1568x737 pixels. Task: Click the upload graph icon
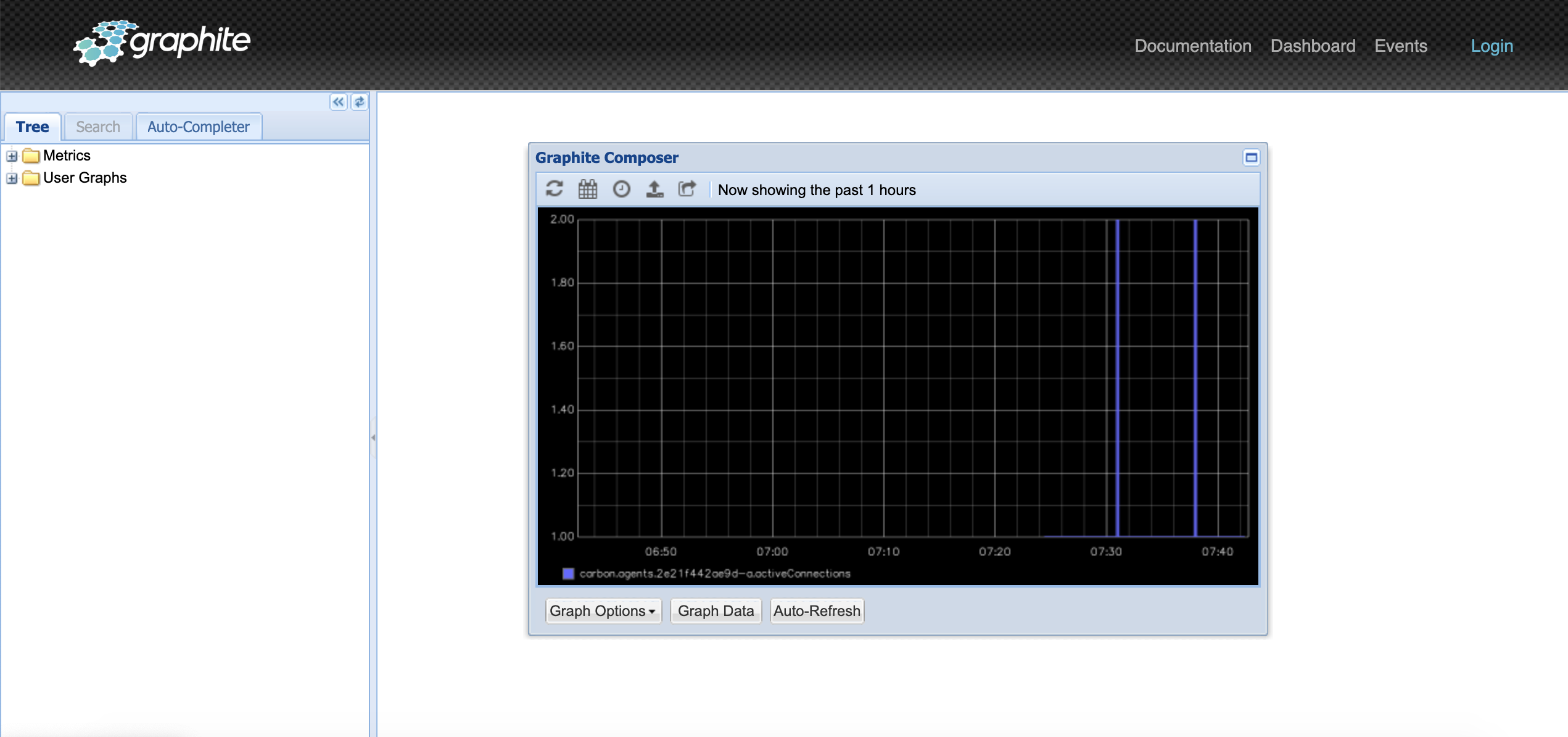pyautogui.click(x=654, y=189)
